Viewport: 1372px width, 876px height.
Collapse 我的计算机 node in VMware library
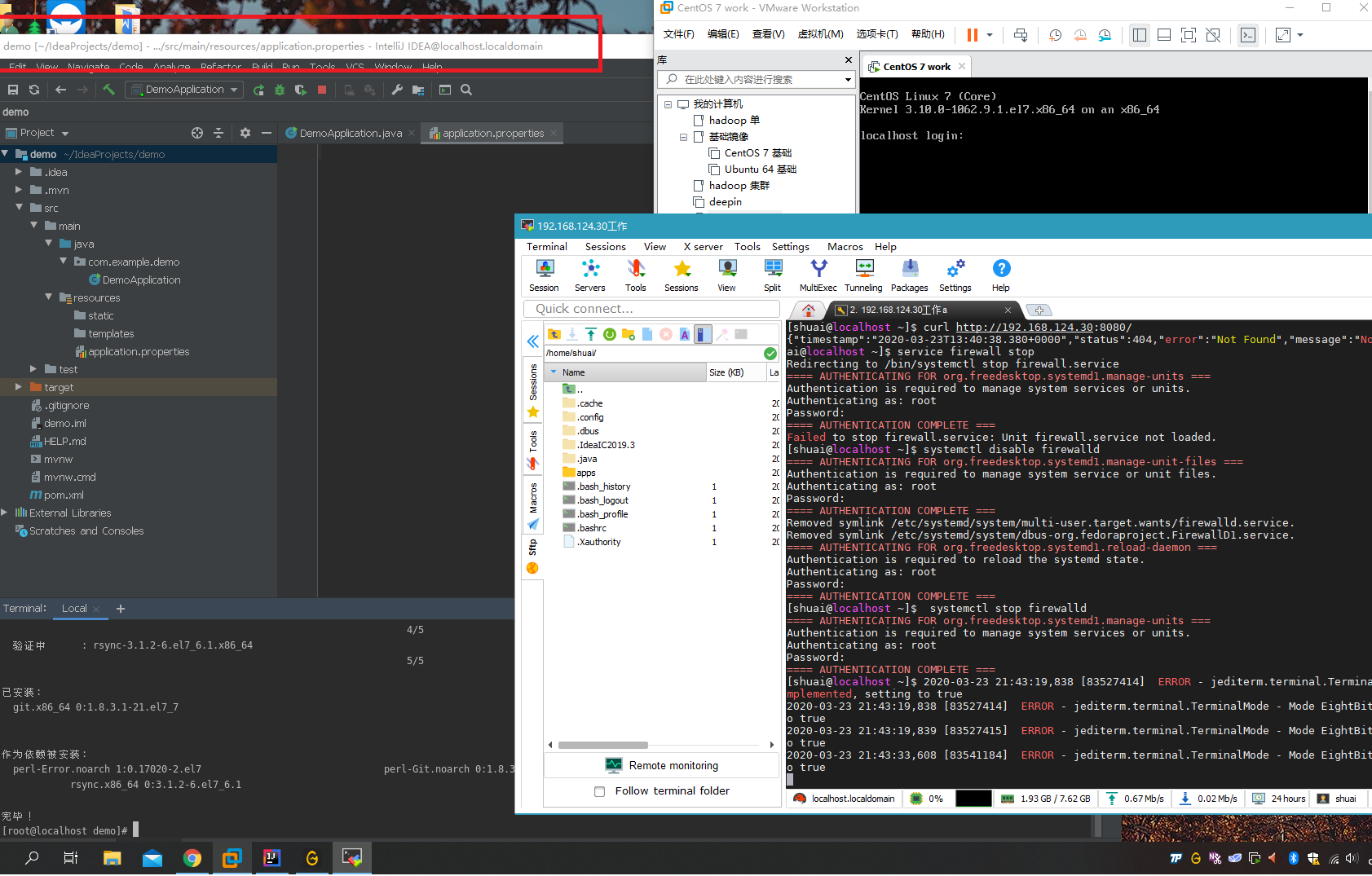coord(668,104)
